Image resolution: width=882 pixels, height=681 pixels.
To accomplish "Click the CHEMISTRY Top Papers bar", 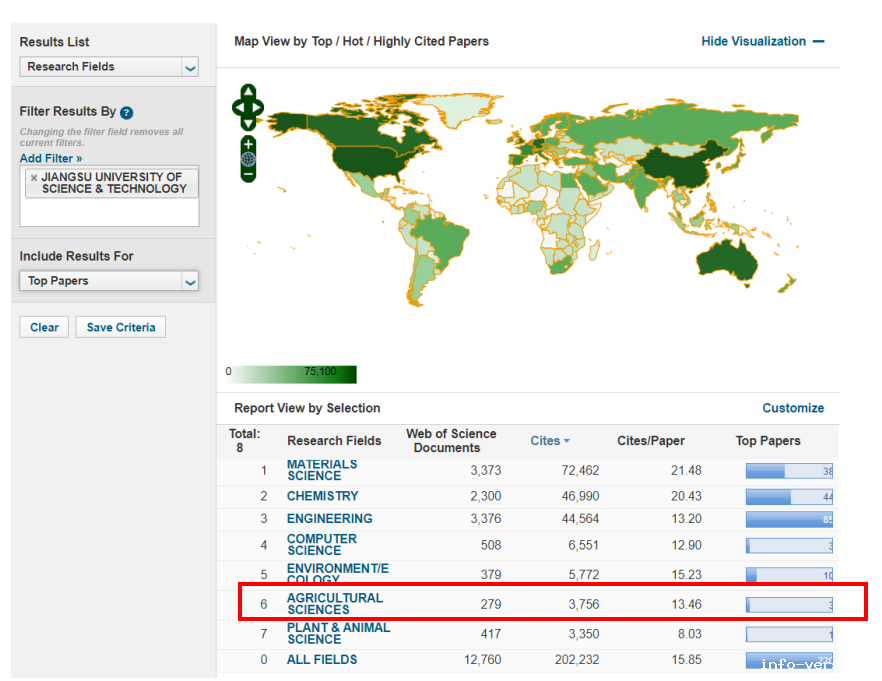I will (x=788, y=497).
